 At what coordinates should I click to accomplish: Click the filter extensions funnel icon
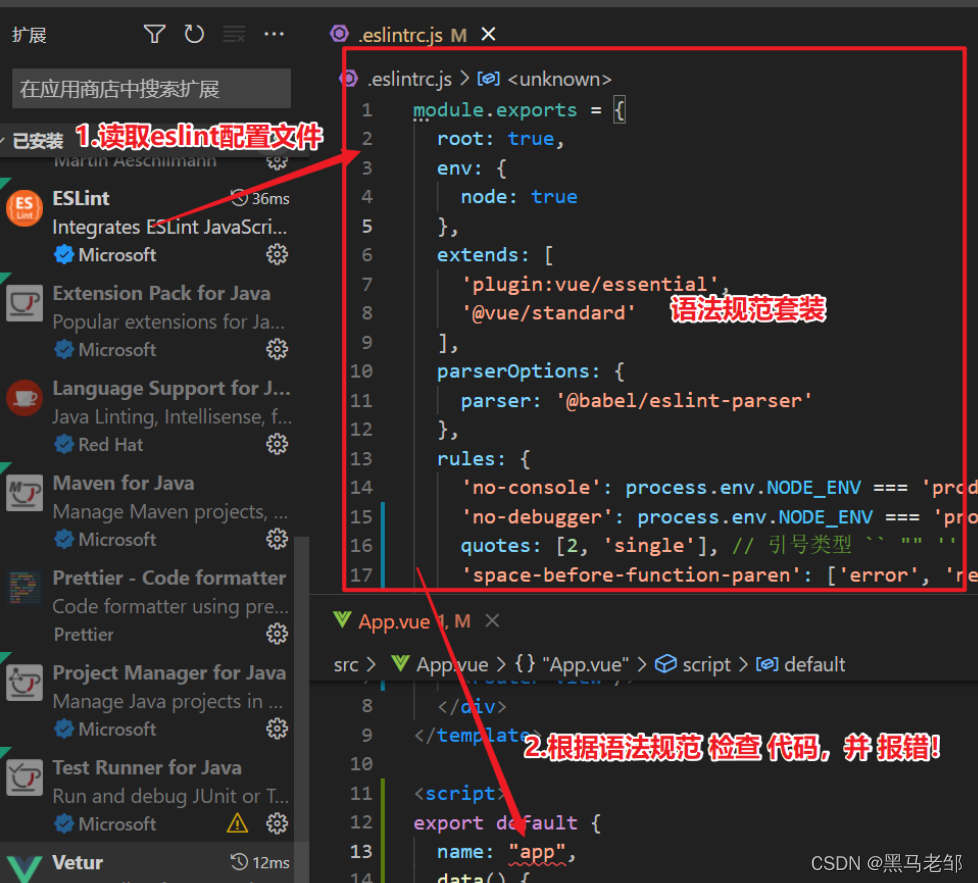click(x=154, y=34)
